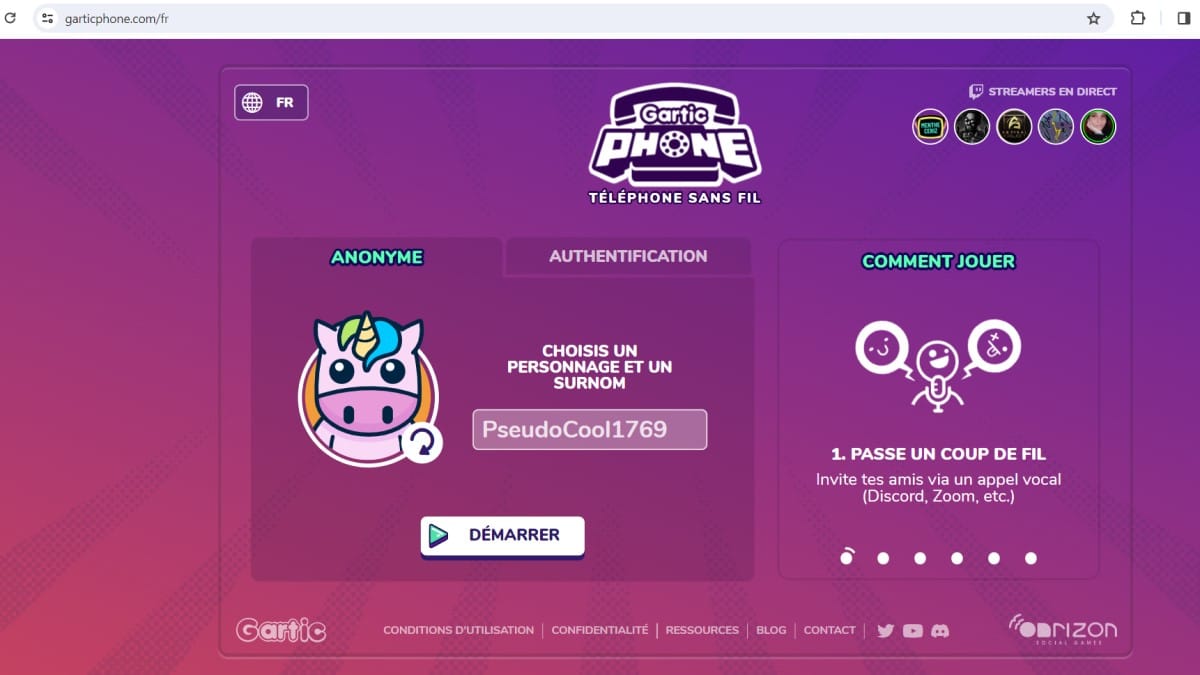1200x675 pixels.
Task: Select the fourth how-to-play slide dot
Action: point(957,558)
